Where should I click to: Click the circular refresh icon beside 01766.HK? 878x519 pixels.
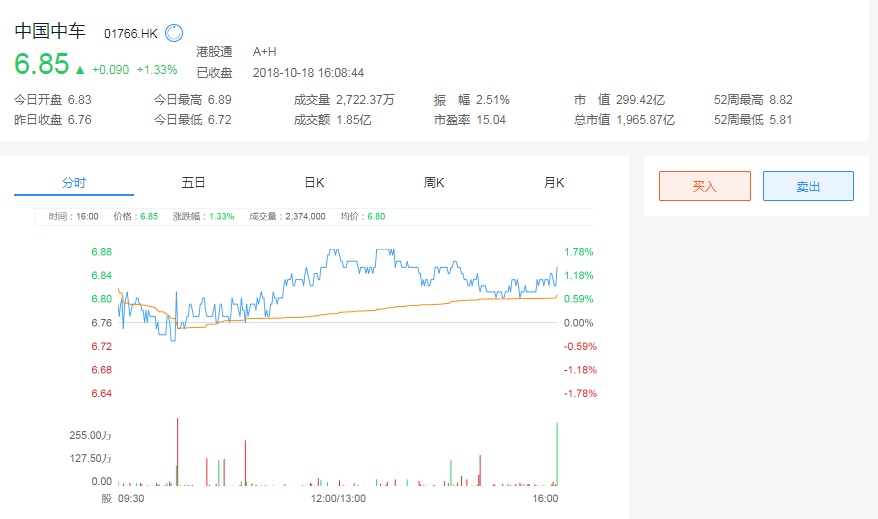click(x=173, y=33)
